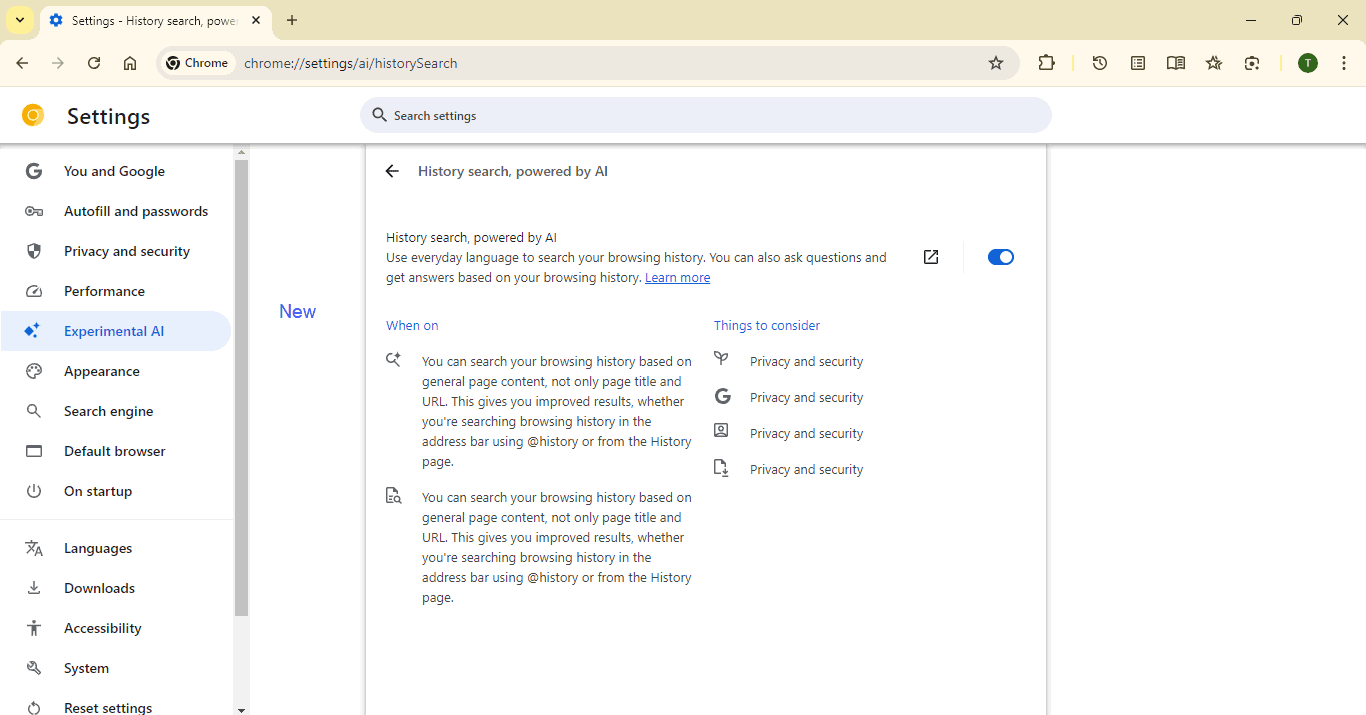This screenshot has width=1366, height=715.
Task: Click the accessibility person icon
Action: tap(34, 628)
